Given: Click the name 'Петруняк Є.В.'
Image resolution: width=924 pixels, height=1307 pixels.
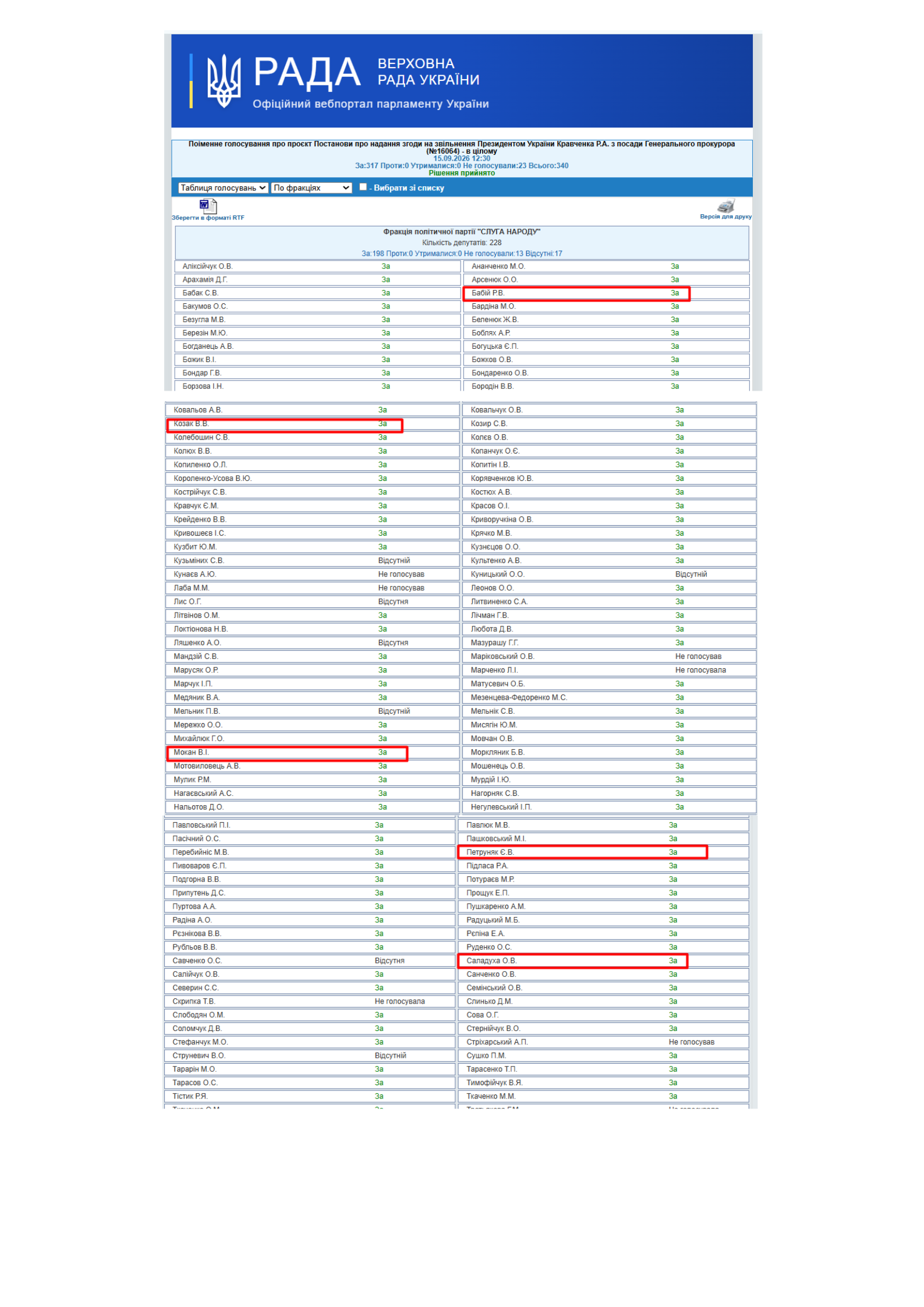Looking at the screenshot, I should pos(490,852).
